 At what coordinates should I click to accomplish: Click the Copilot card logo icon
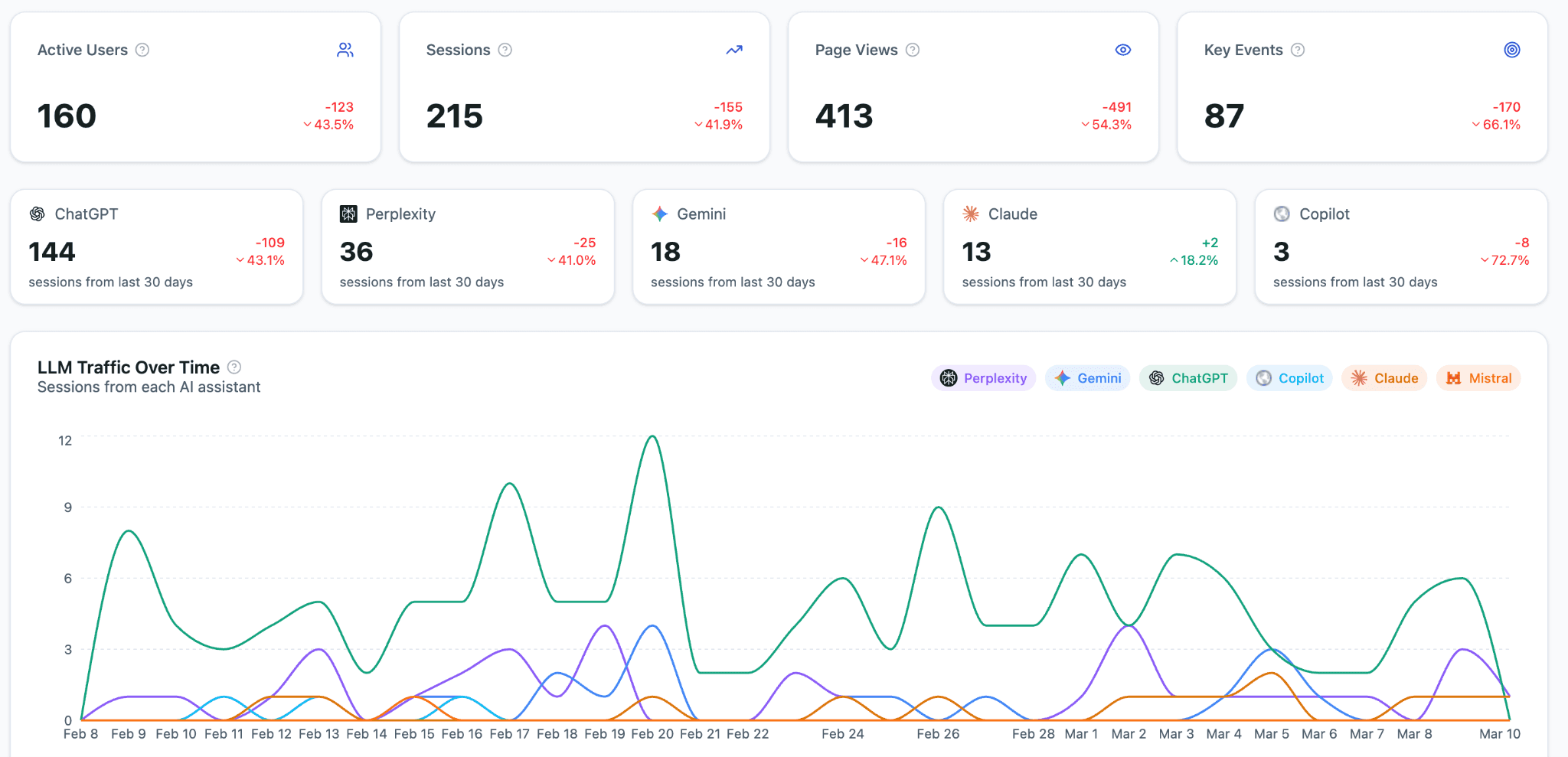click(1282, 214)
